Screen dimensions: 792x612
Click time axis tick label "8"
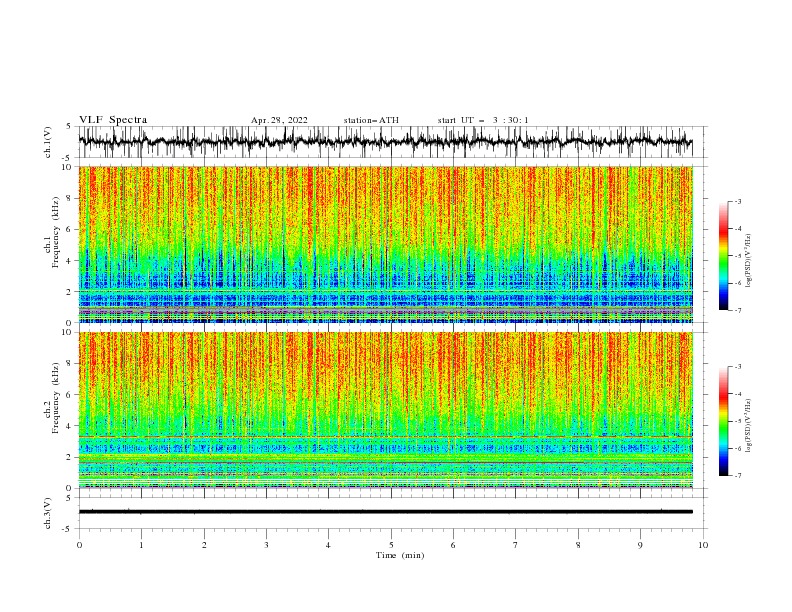(578, 545)
